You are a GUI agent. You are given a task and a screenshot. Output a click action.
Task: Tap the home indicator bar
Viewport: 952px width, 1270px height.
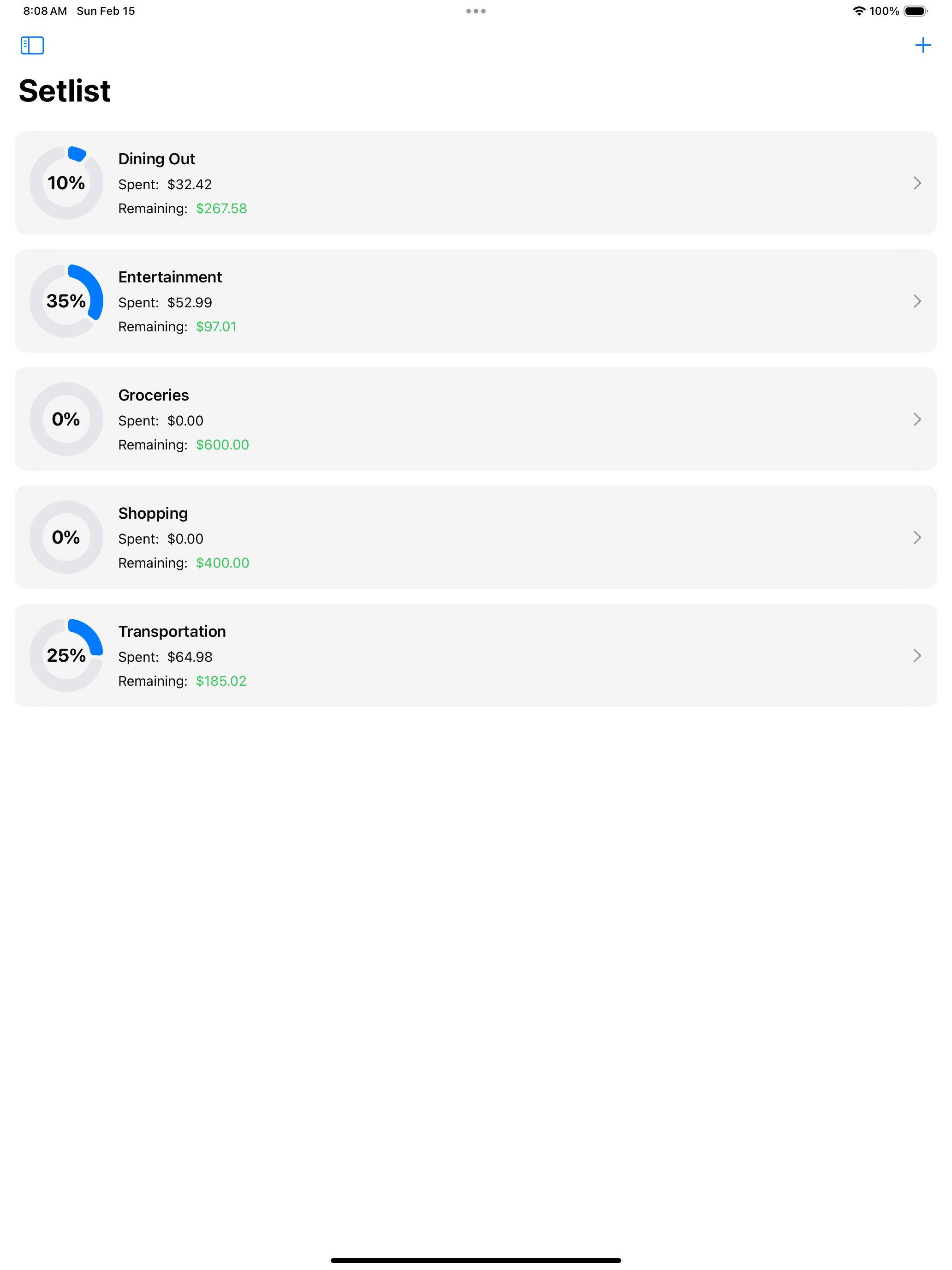coord(476,1260)
